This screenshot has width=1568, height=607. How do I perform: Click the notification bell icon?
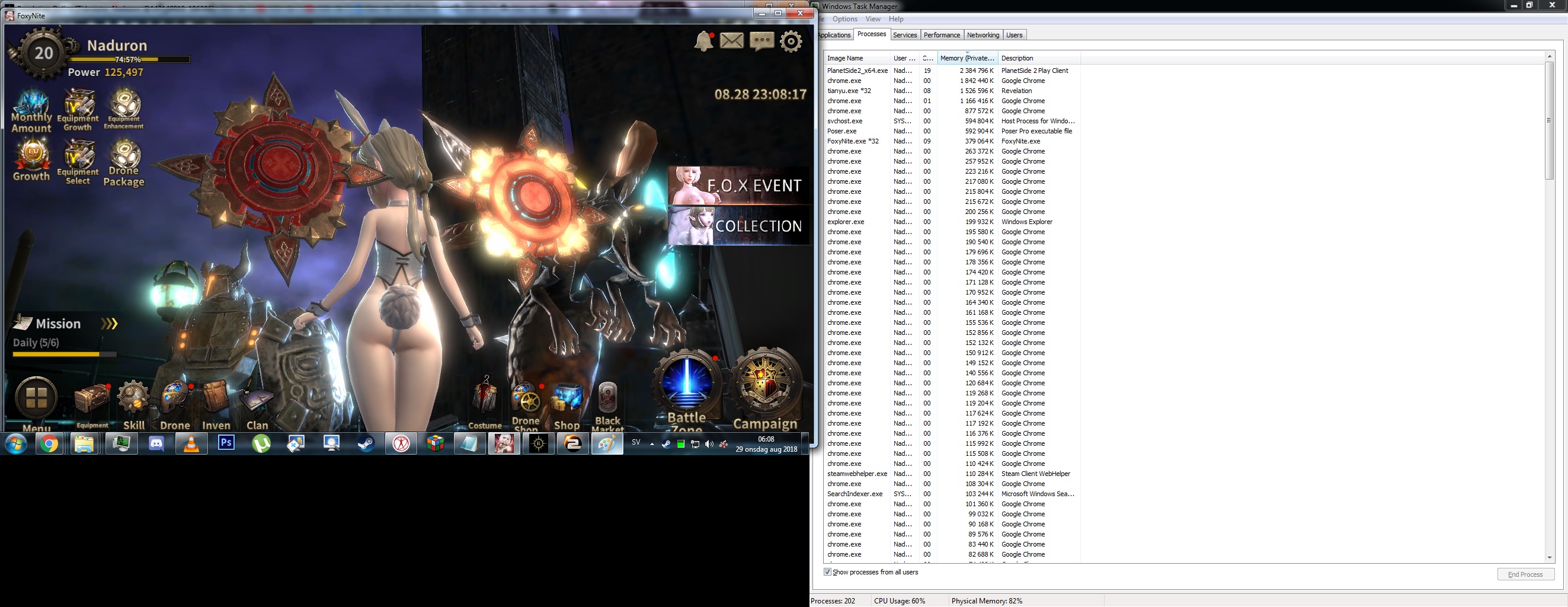click(703, 41)
